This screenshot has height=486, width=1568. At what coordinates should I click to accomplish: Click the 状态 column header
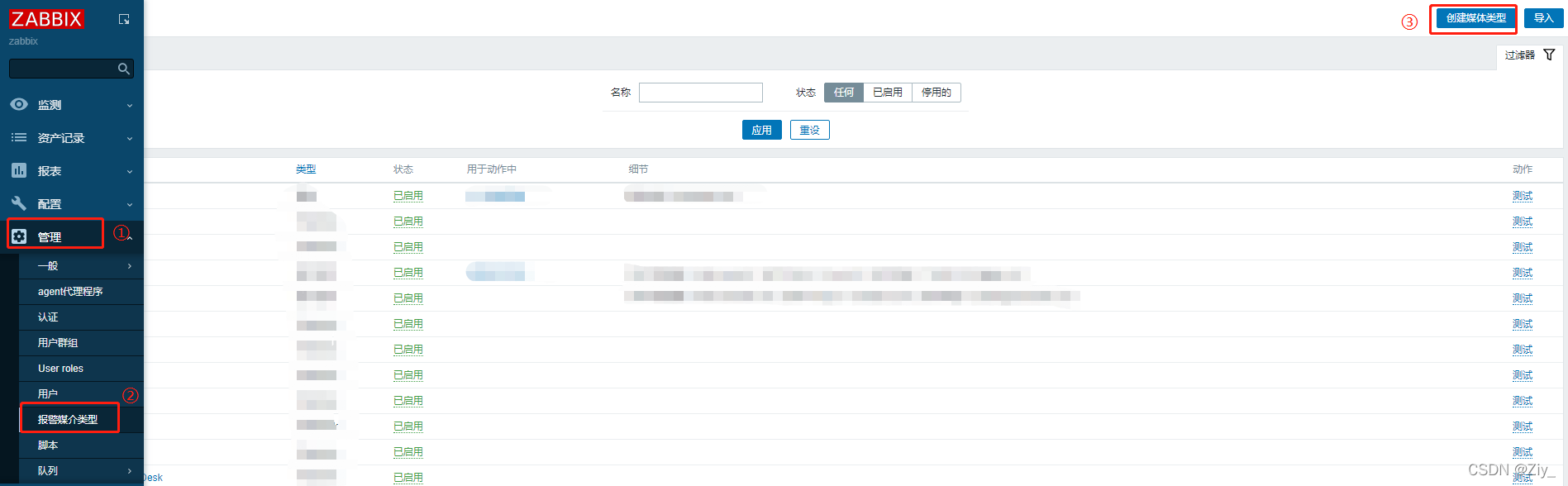click(403, 169)
